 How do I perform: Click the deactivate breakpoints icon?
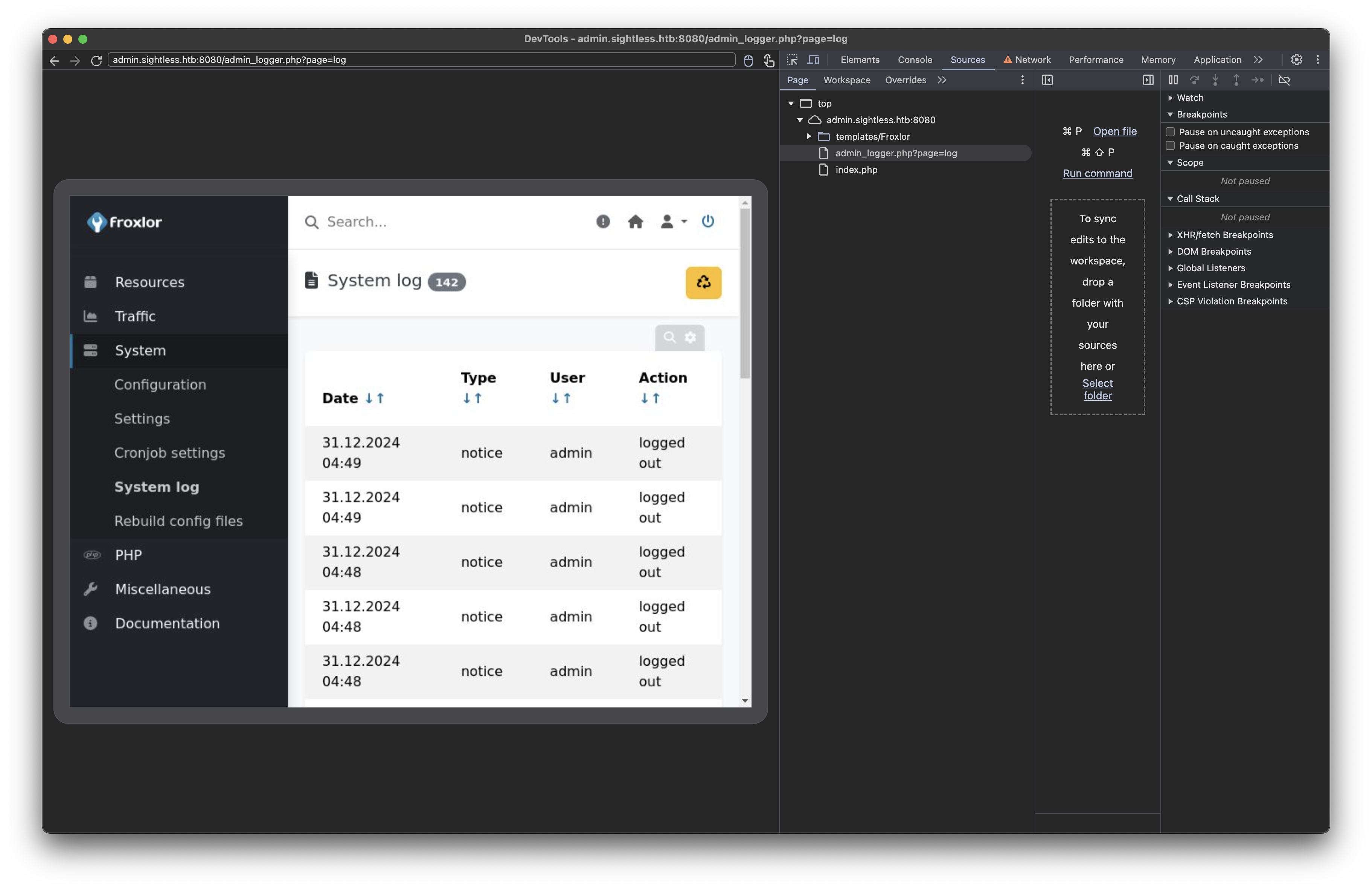pyautogui.click(x=1284, y=80)
